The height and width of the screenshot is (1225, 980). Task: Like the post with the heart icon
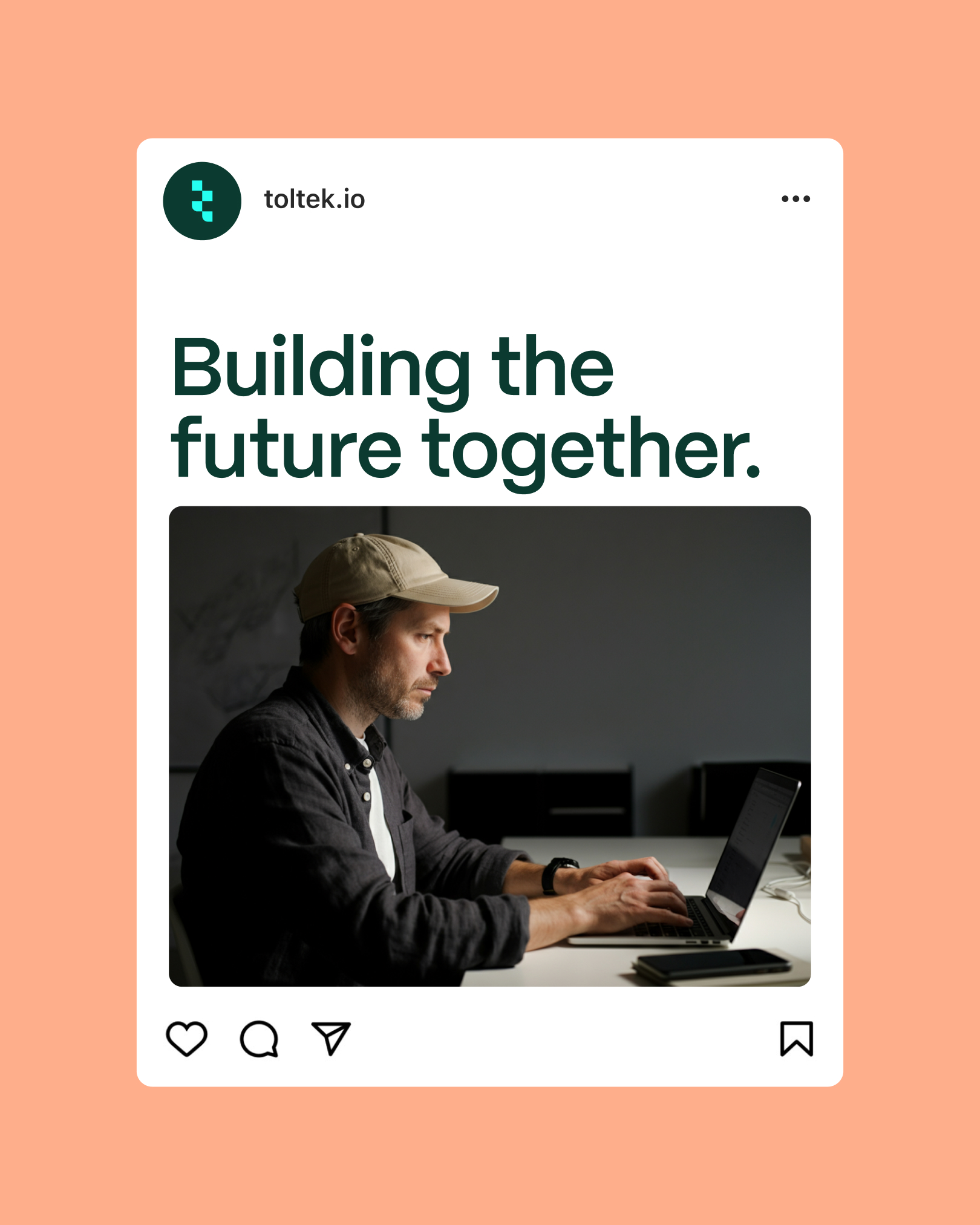pyautogui.click(x=186, y=1039)
